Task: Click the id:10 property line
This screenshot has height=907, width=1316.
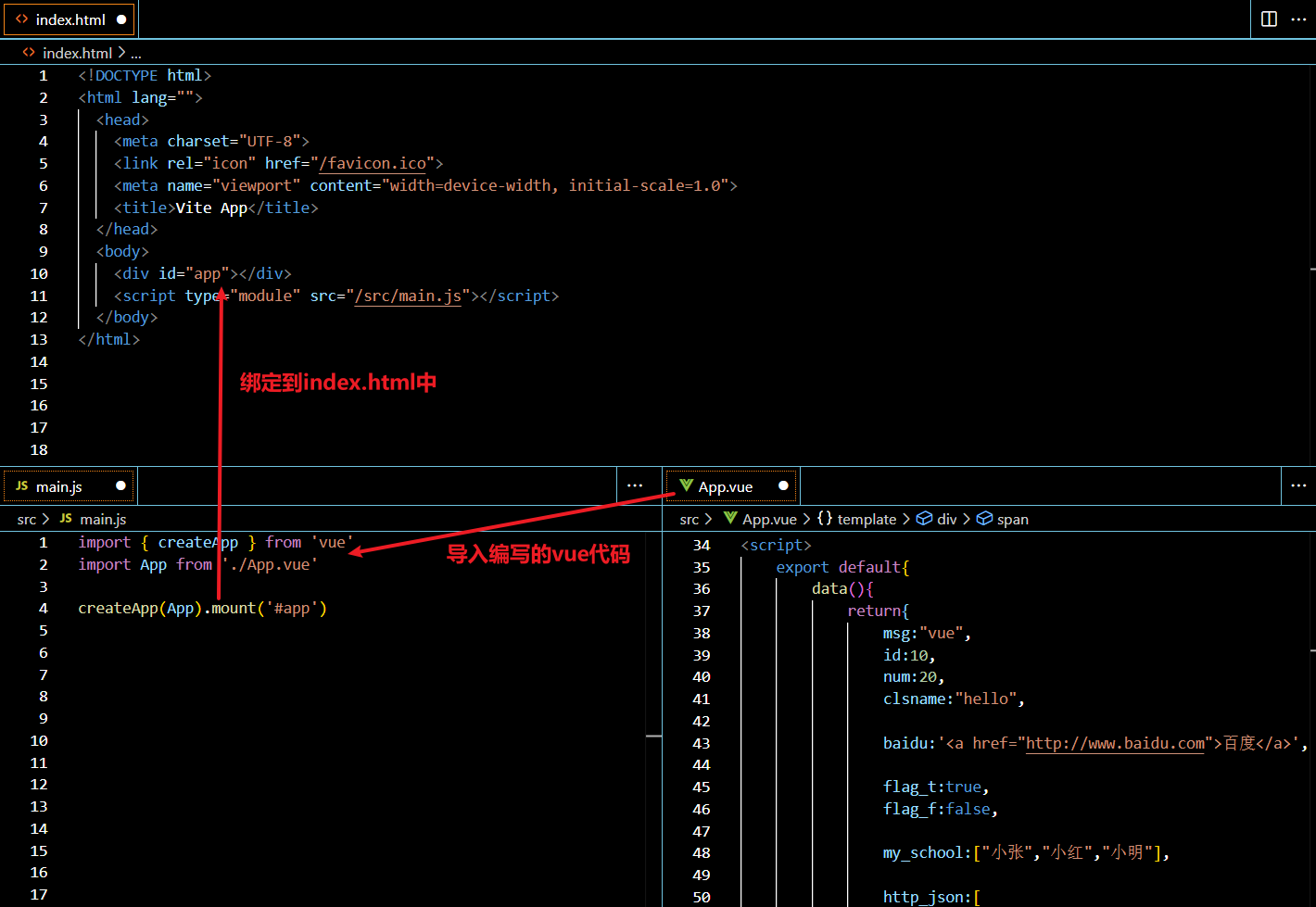Action: [x=909, y=655]
